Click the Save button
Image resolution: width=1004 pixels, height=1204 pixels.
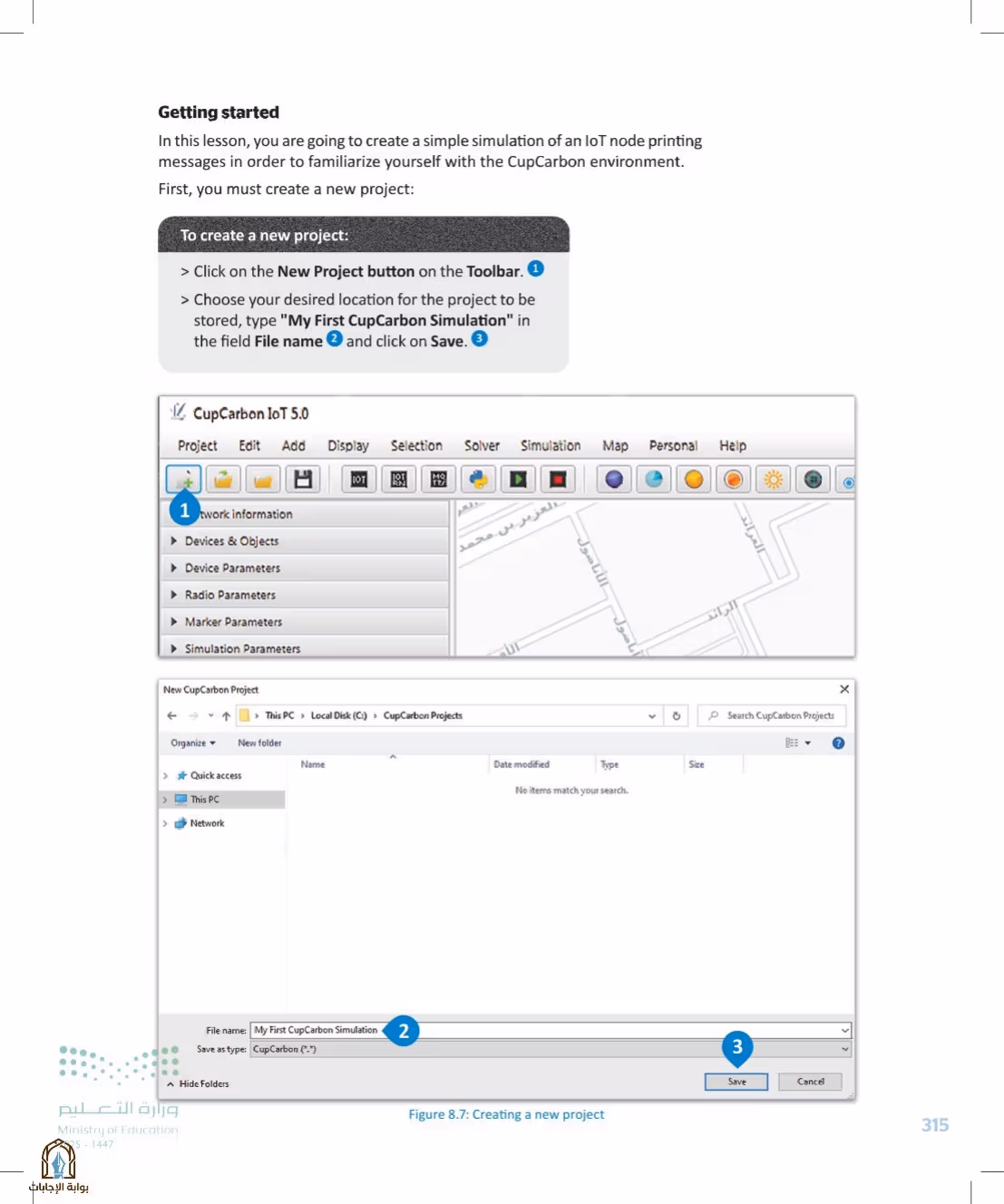point(736,1082)
